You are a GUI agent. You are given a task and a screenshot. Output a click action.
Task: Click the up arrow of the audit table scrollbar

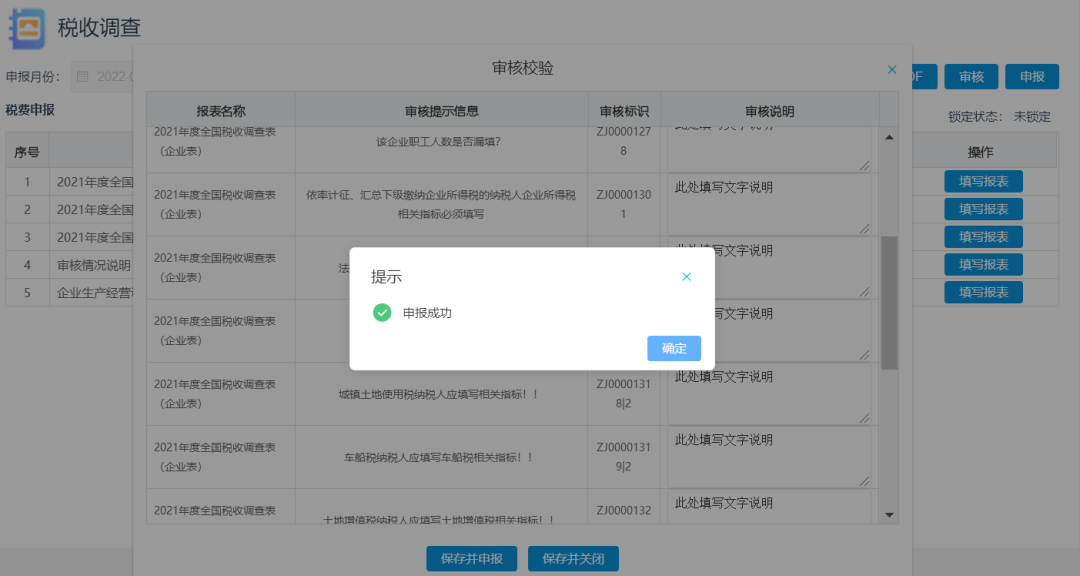tap(889, 137)
